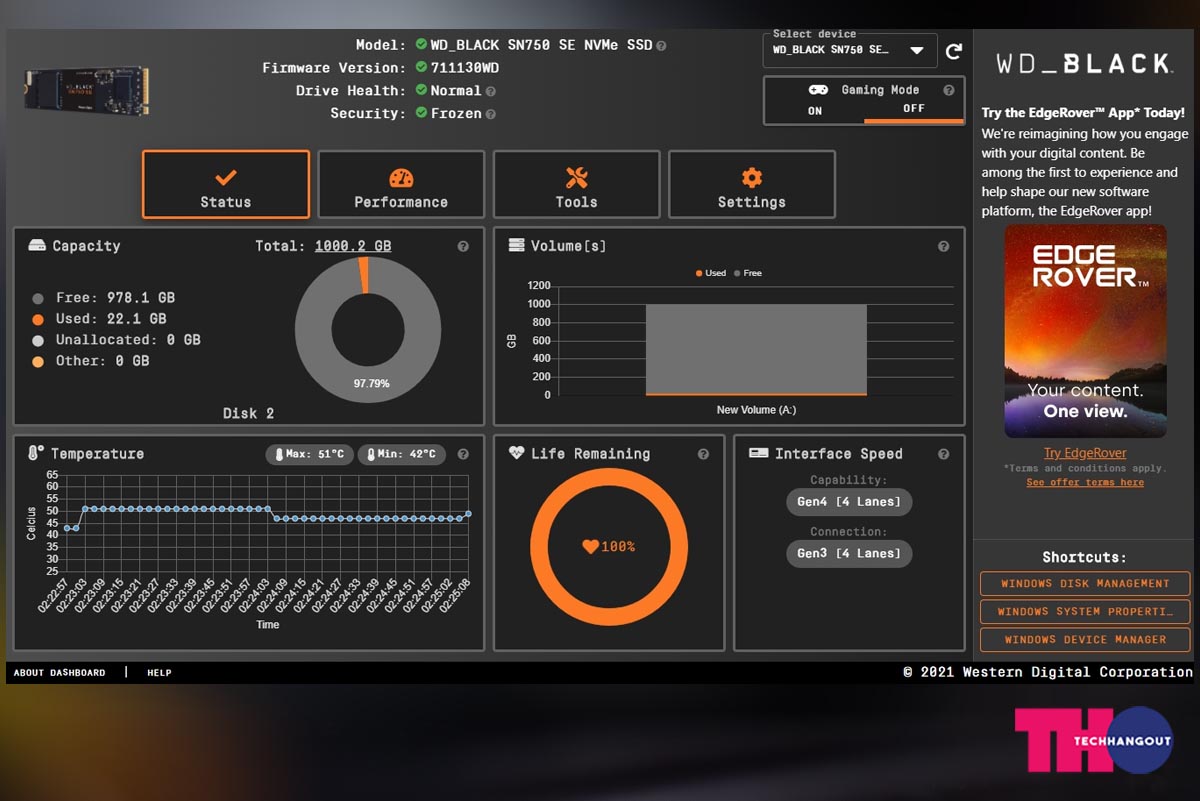Open About Dashboard in the footer

59,673
